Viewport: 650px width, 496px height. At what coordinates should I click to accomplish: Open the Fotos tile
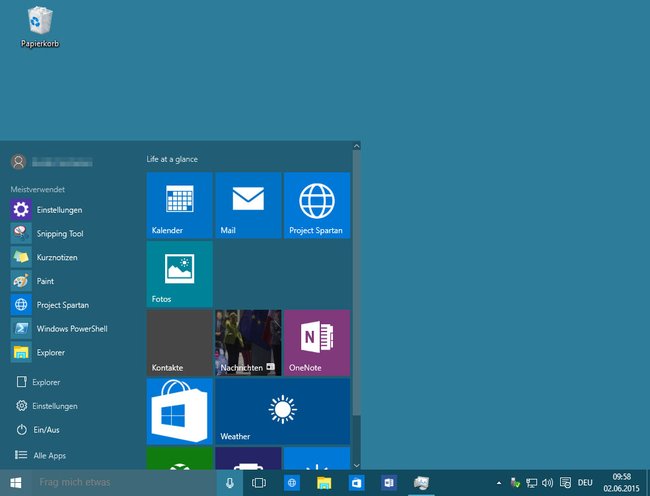pos(179,274)
